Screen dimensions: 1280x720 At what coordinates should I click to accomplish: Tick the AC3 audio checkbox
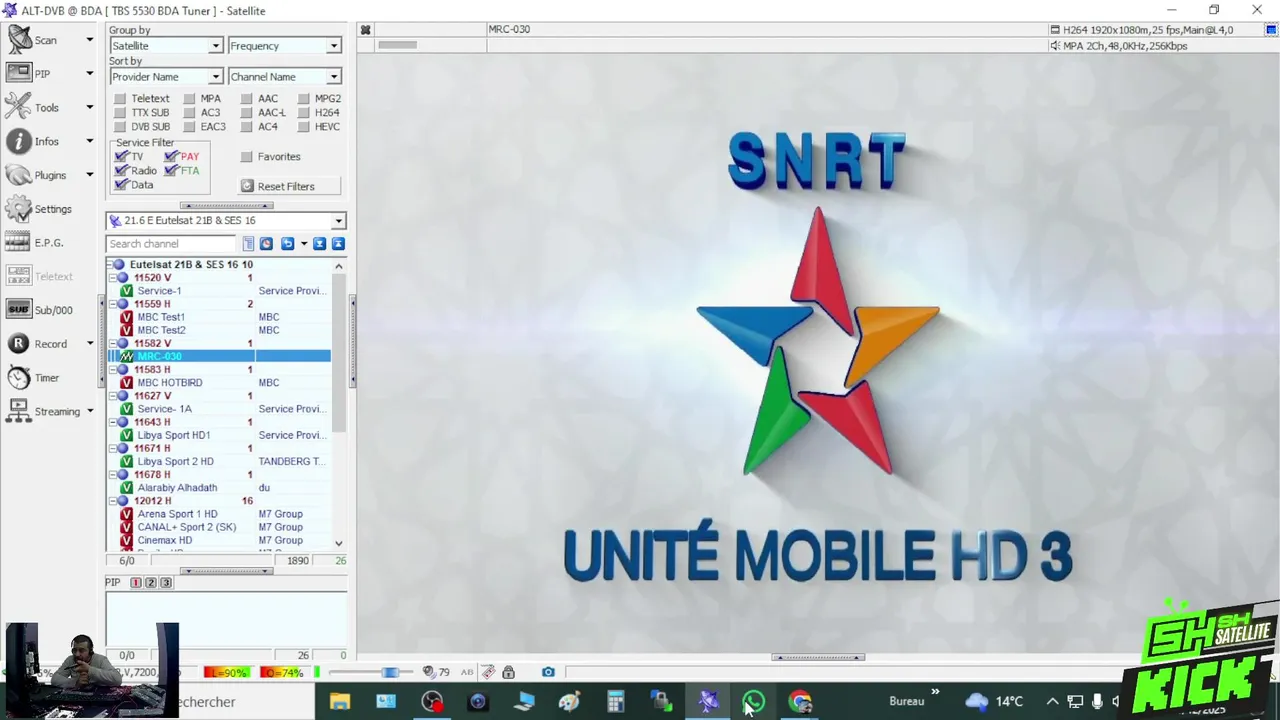[x=189, y=113]
